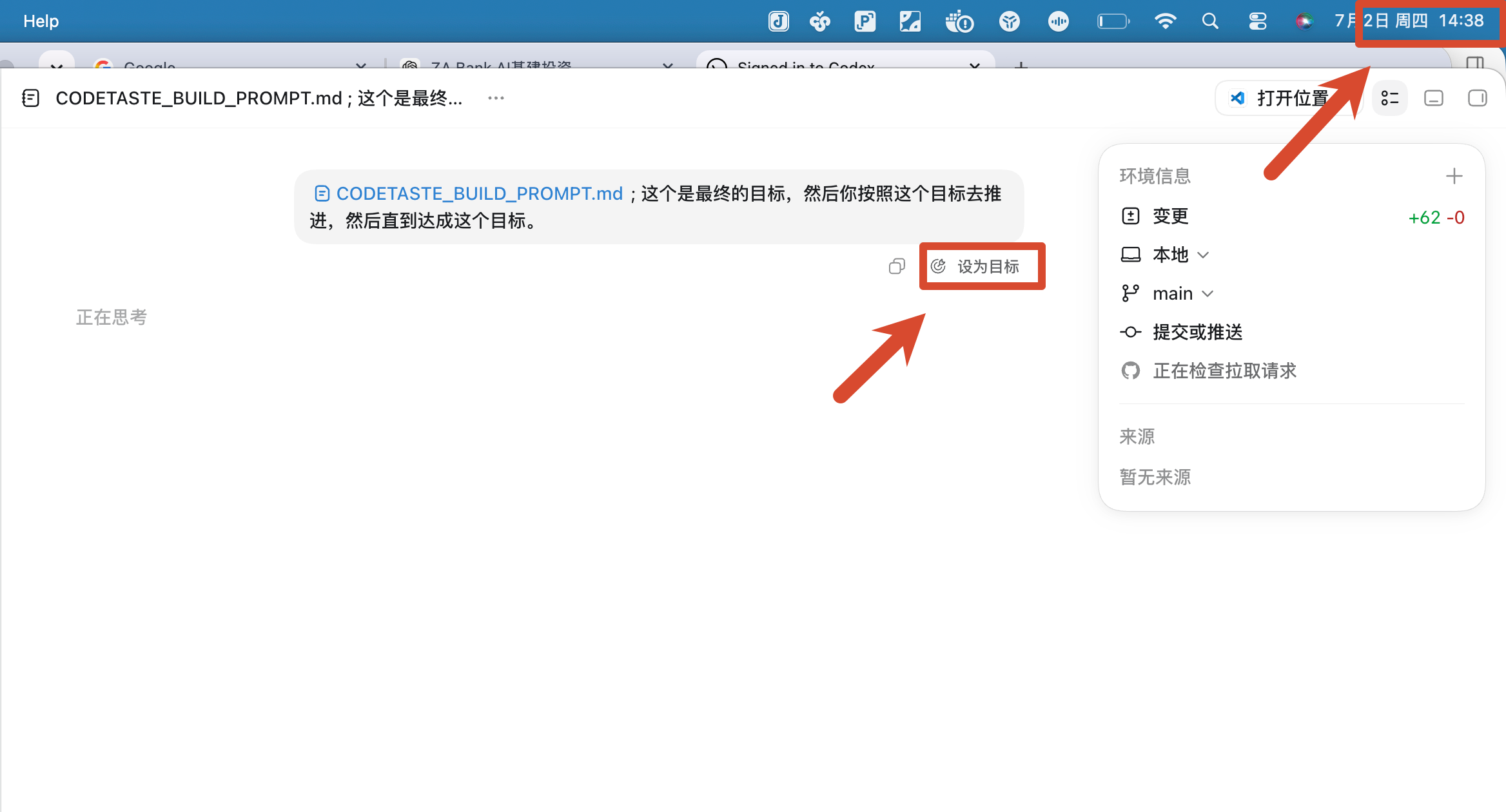
Task: Click the Siri icon in menu bar
Action: click(1304, 21)
